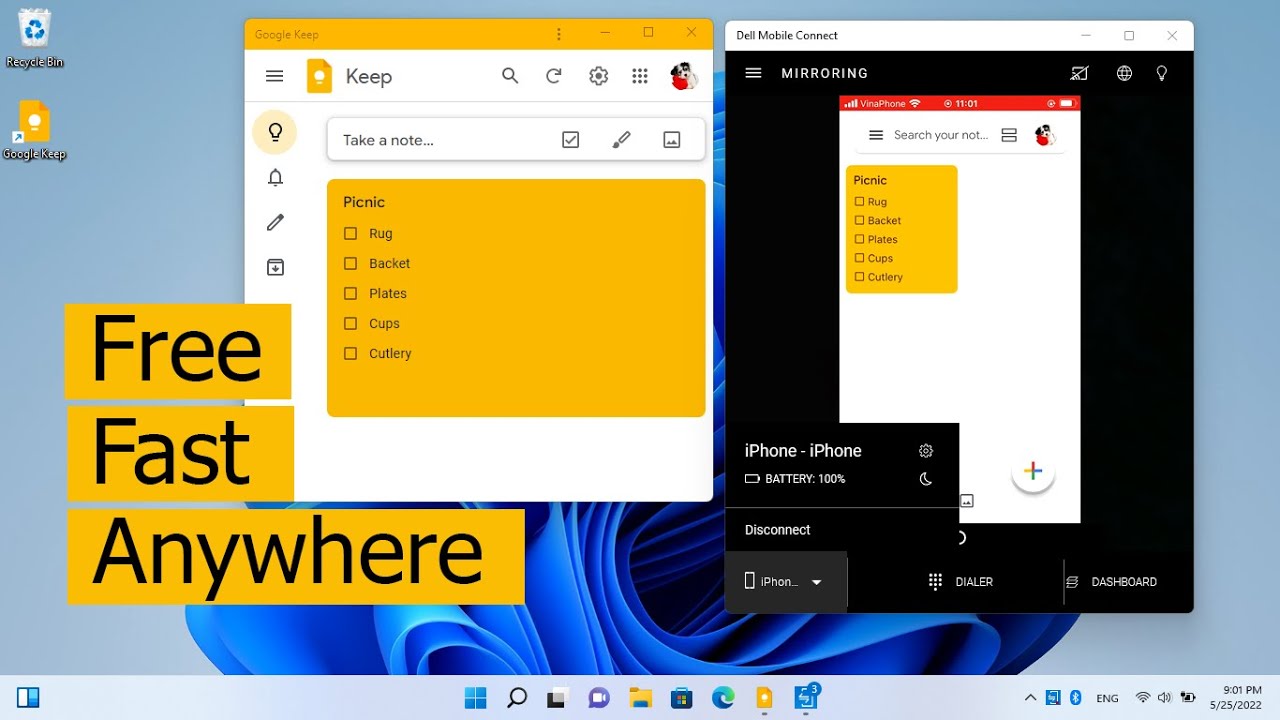Viewport: 1280px width, 720px height.
Task: Open taskbar search
Action: [517, 698]
